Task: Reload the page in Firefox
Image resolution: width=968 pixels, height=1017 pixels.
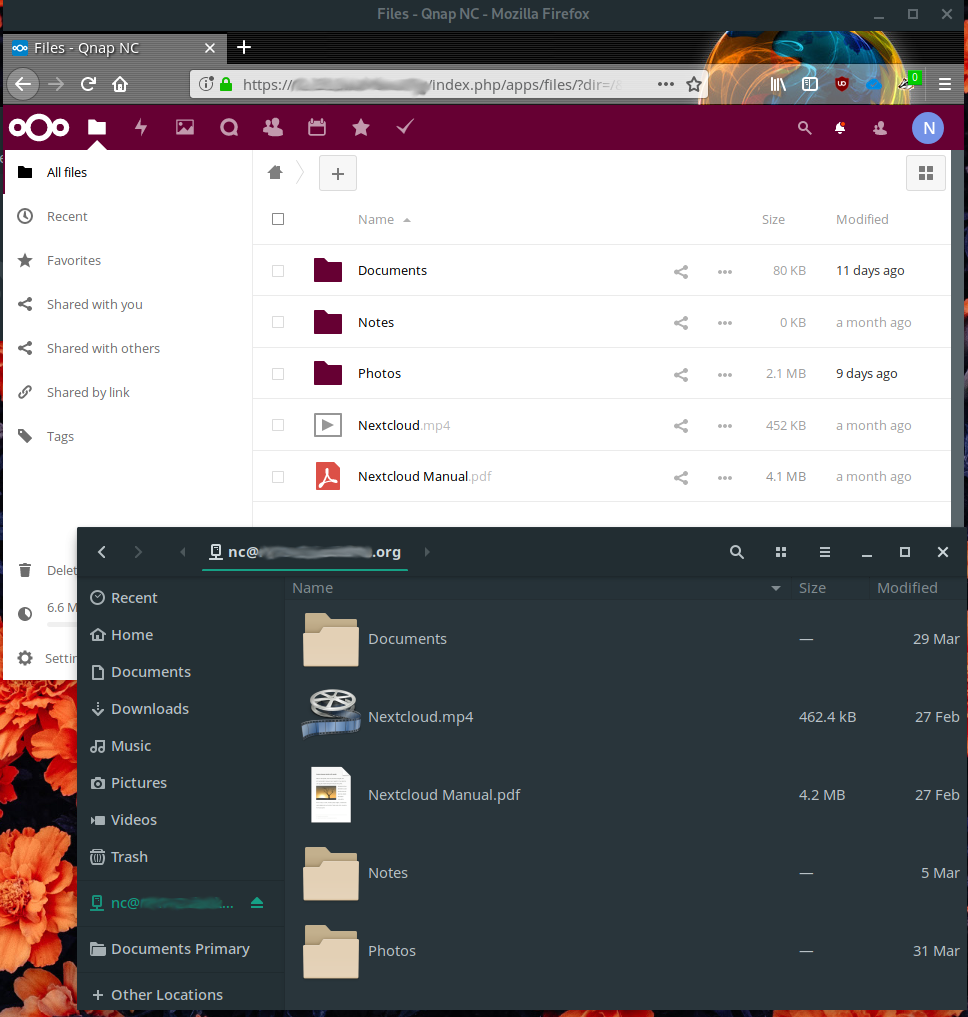Action: point(88,84)
